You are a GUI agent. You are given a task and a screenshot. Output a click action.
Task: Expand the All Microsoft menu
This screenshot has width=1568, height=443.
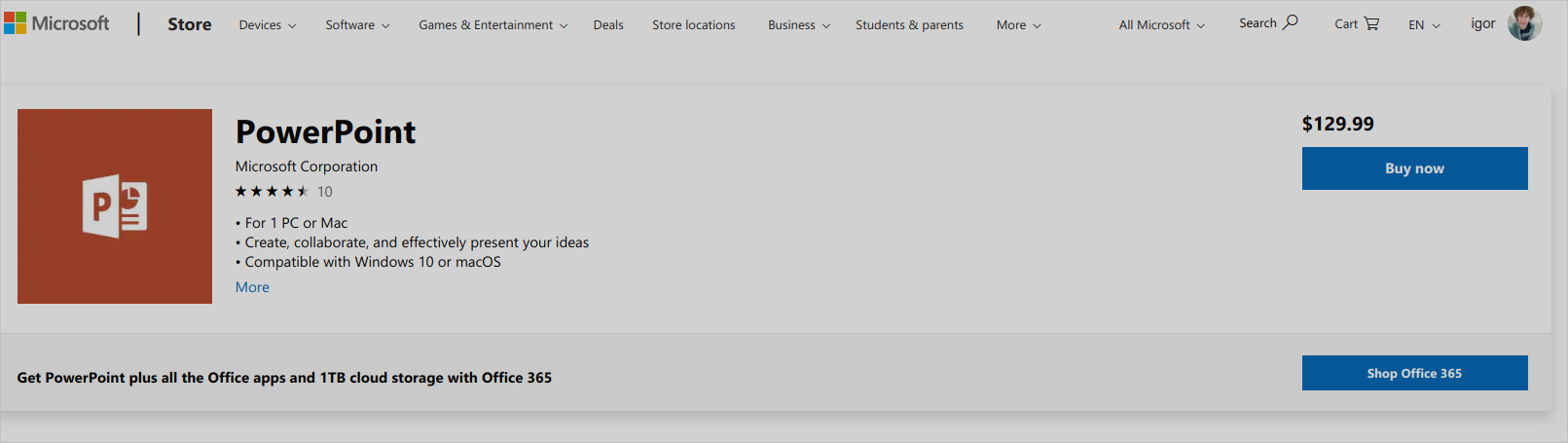[x=1161, y=25]
